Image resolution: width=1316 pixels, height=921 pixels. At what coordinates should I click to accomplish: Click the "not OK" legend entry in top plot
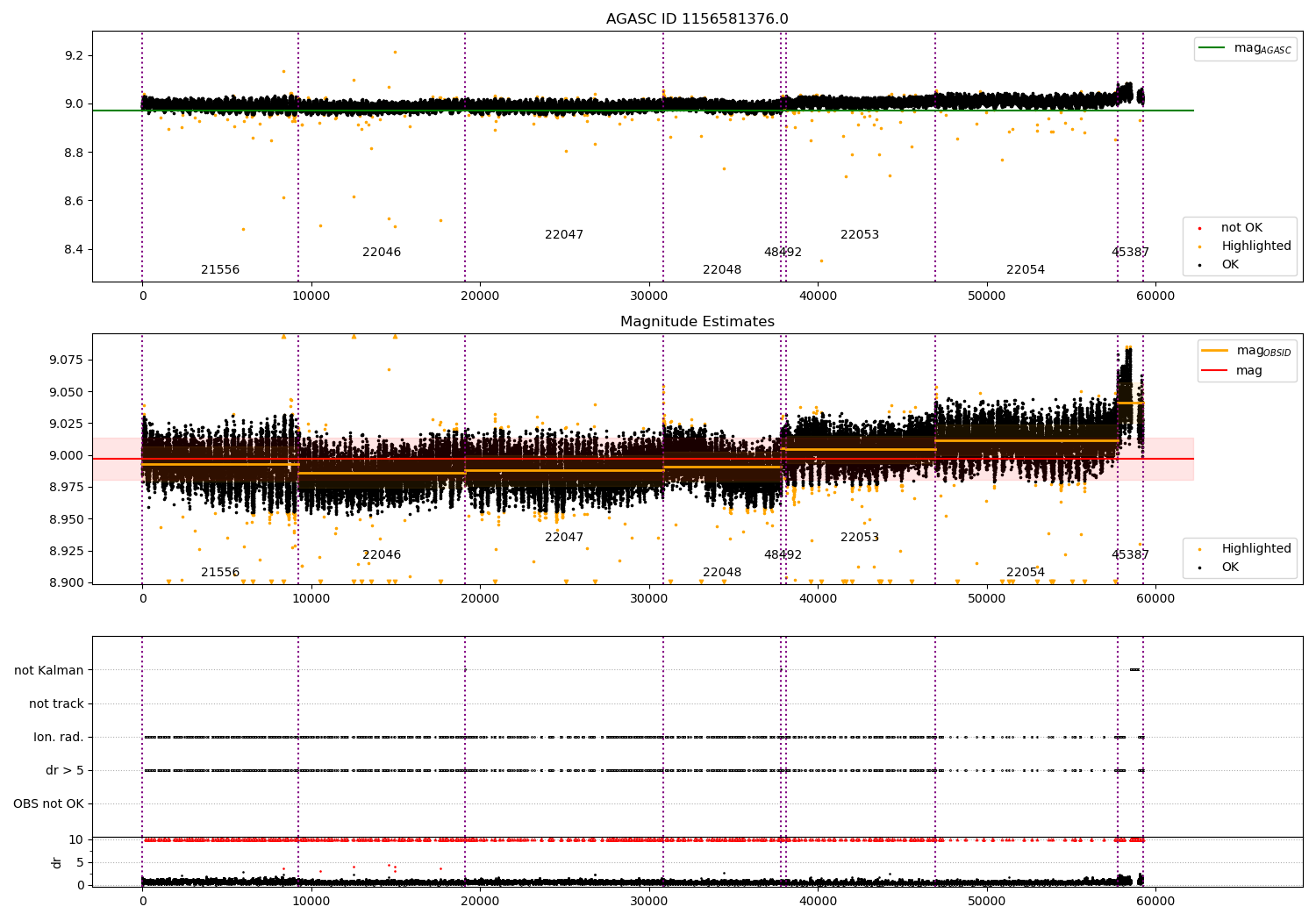(1231, 228)
